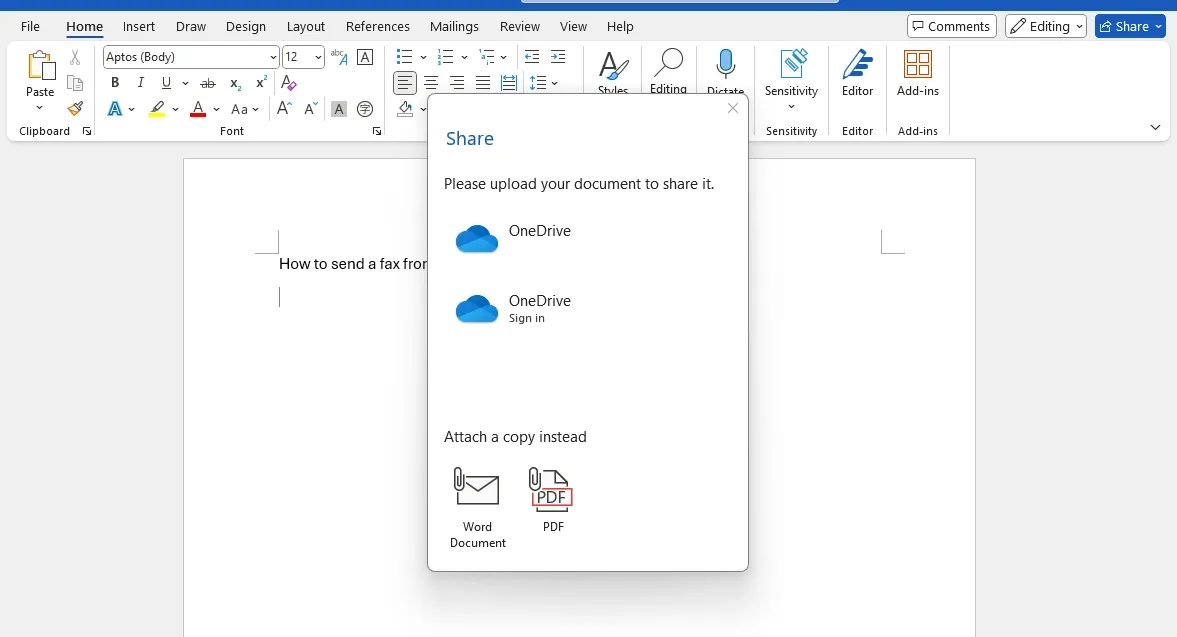Open the text effects dropdown arrow

tap(131, 110)
